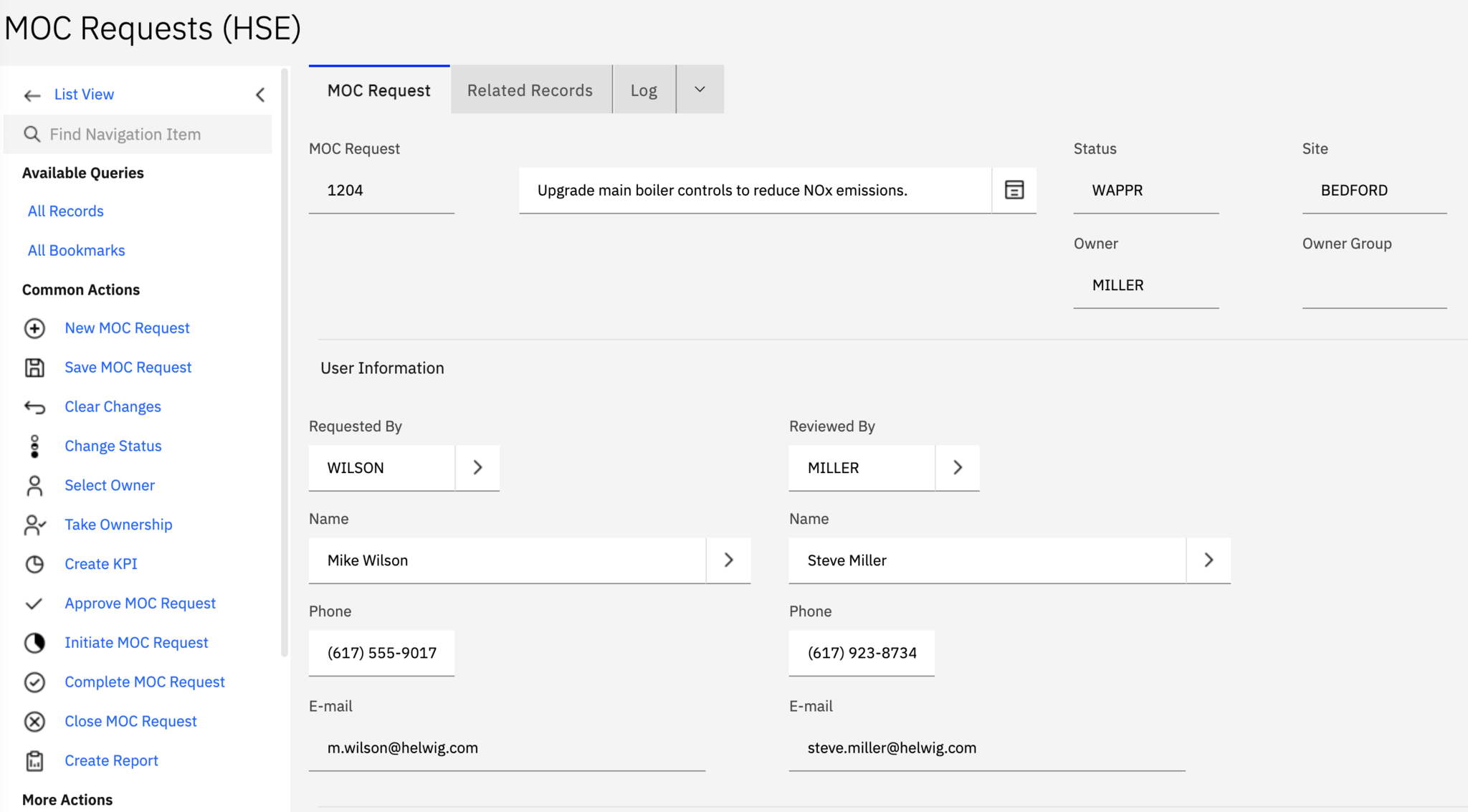
Task: Click the Requested By field WILSON
Action: coord(381,467)
